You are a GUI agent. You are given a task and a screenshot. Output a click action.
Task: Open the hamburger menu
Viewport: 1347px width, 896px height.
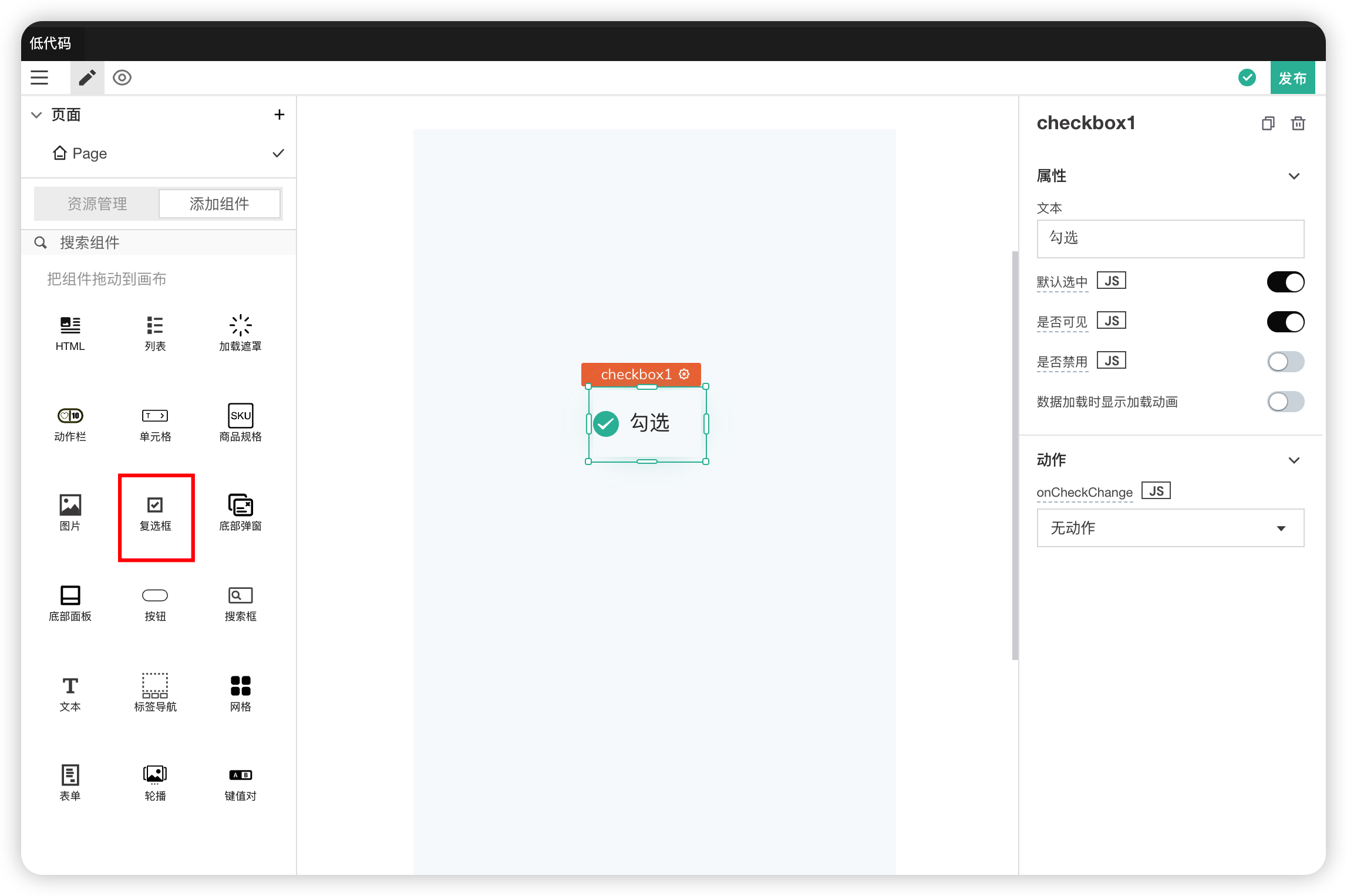(39, 78)
